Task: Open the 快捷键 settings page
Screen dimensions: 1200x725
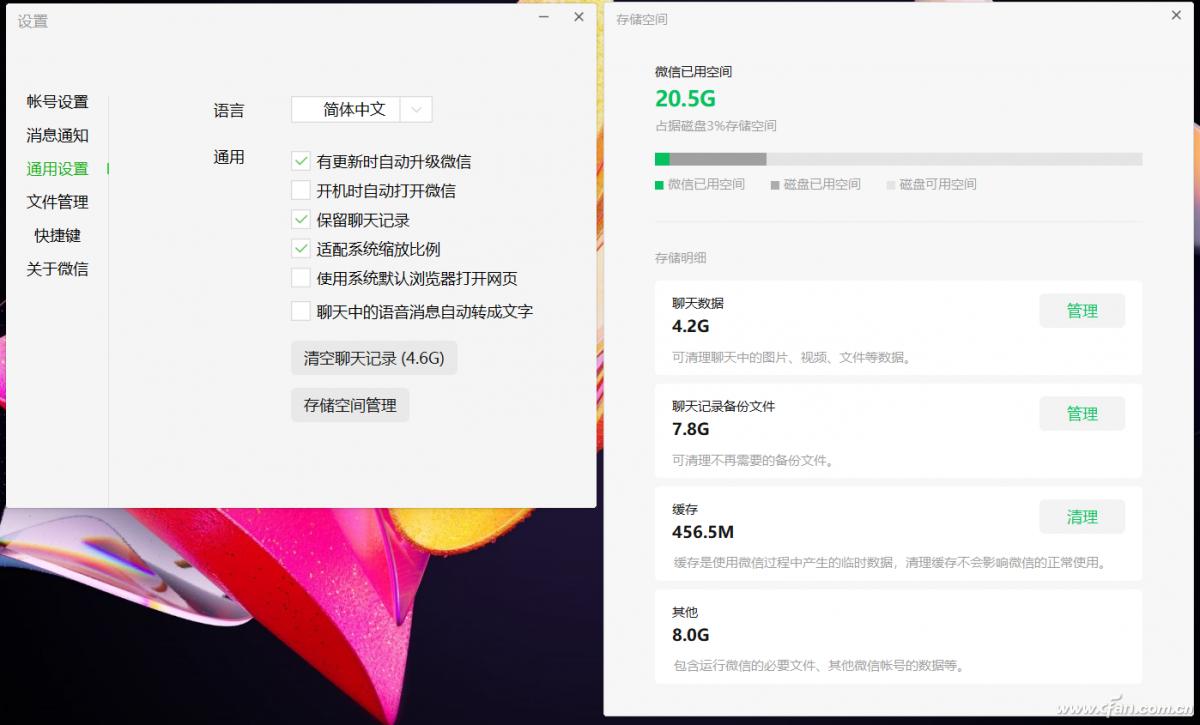Action: (57, 235)
